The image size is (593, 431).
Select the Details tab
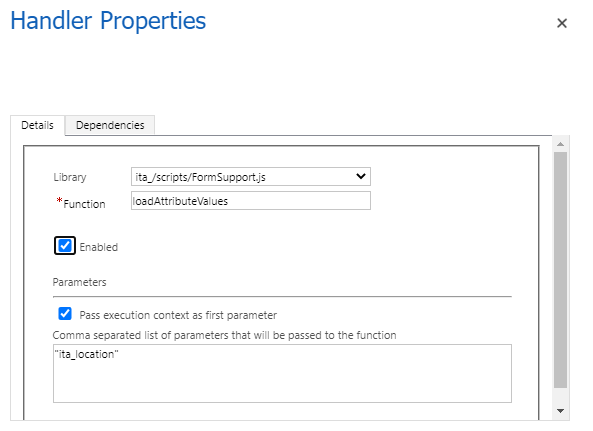click(x=37, y=125)
